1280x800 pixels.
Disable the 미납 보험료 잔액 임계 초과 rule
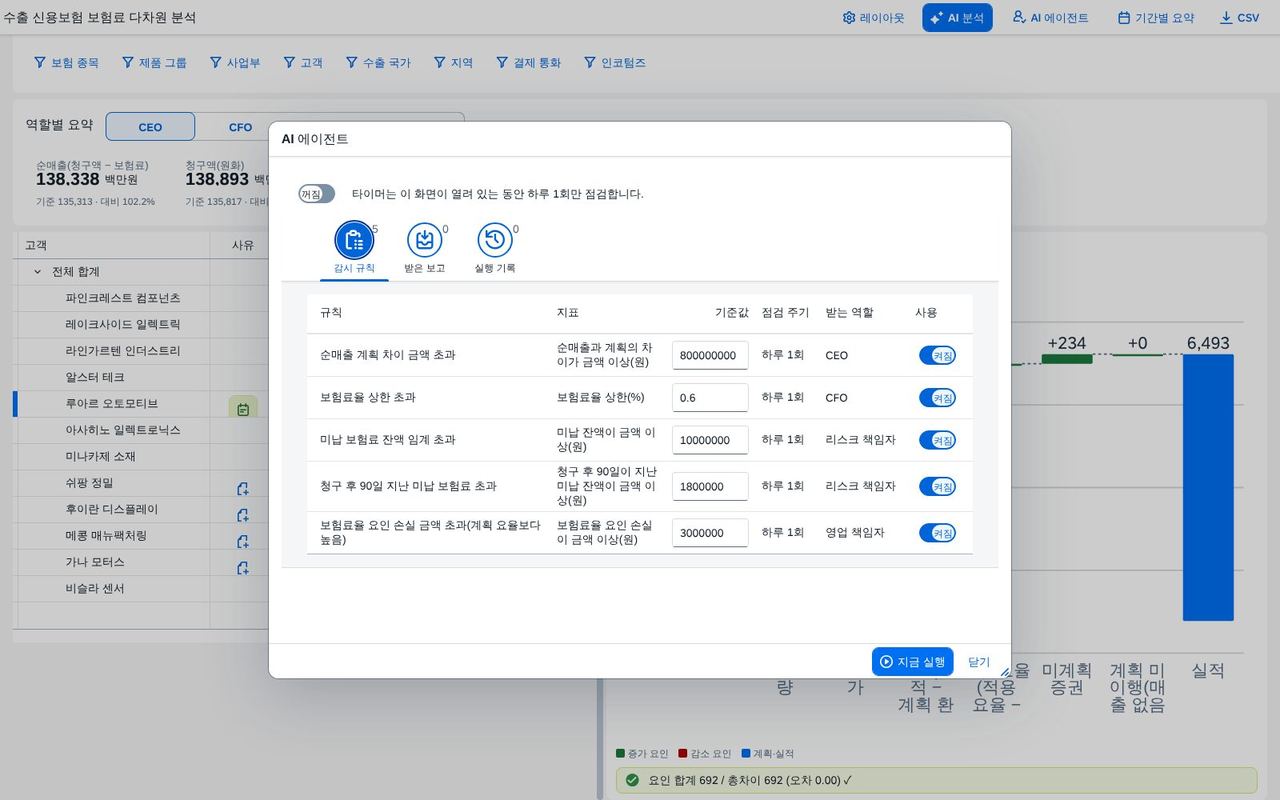(x=937, y=440)
